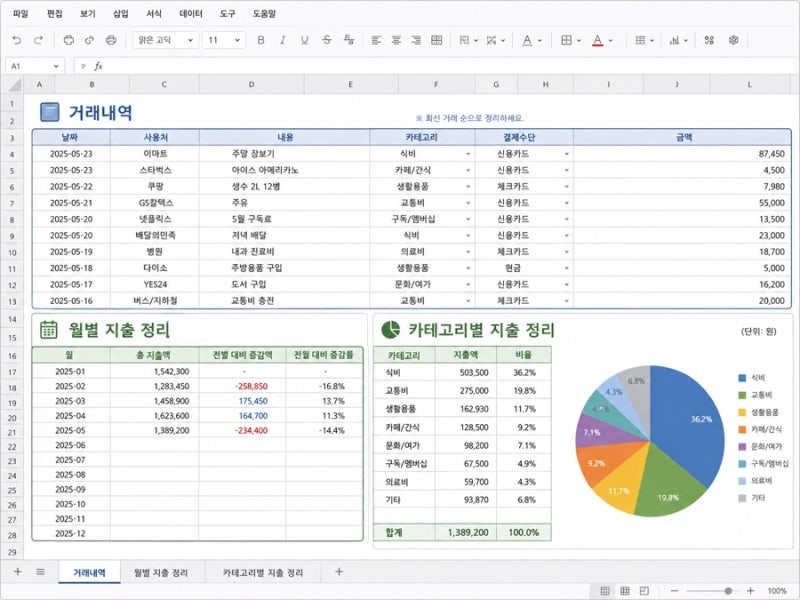Image resolution: width=800 pixels, height=600 pixels.
Task: Click the vertical alignment icon
Action: (x=464, y=40)
